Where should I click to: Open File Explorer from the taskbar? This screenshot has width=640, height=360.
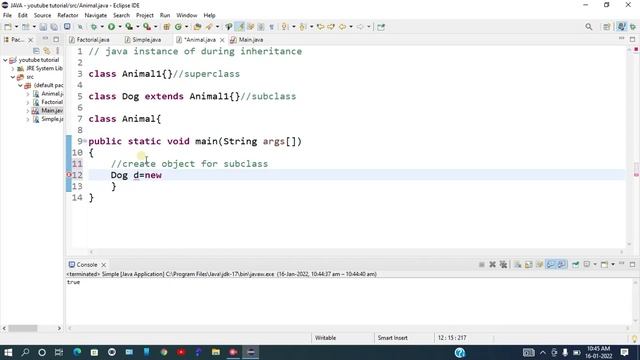coord(216,352)
